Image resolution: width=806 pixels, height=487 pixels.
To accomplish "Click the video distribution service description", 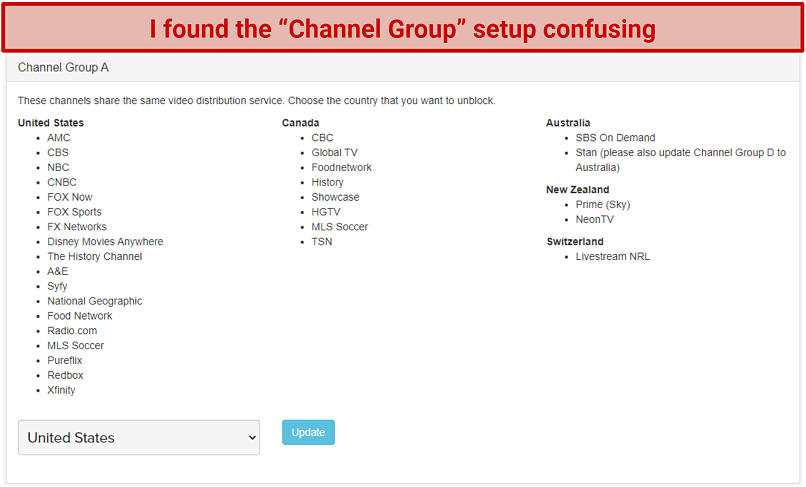I will pyautogui.click(x=257, y=101).
